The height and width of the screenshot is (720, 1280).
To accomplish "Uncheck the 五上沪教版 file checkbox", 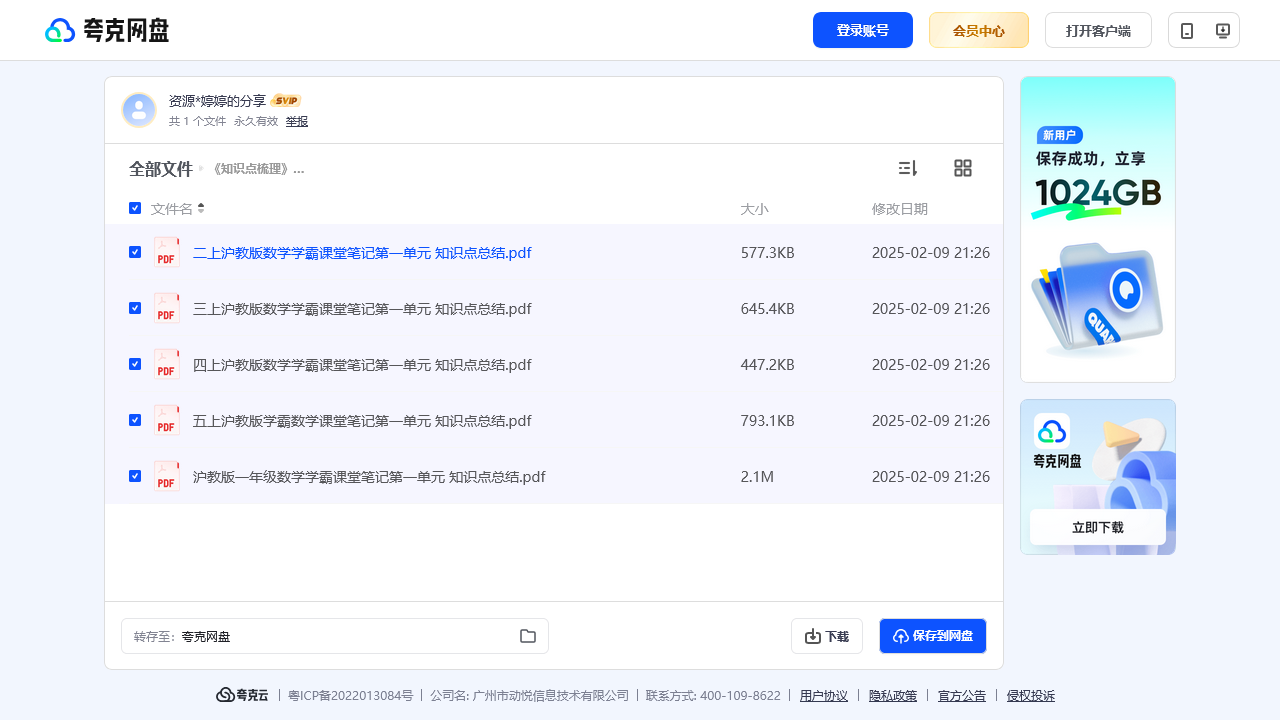I will click(x=135, y=420).
